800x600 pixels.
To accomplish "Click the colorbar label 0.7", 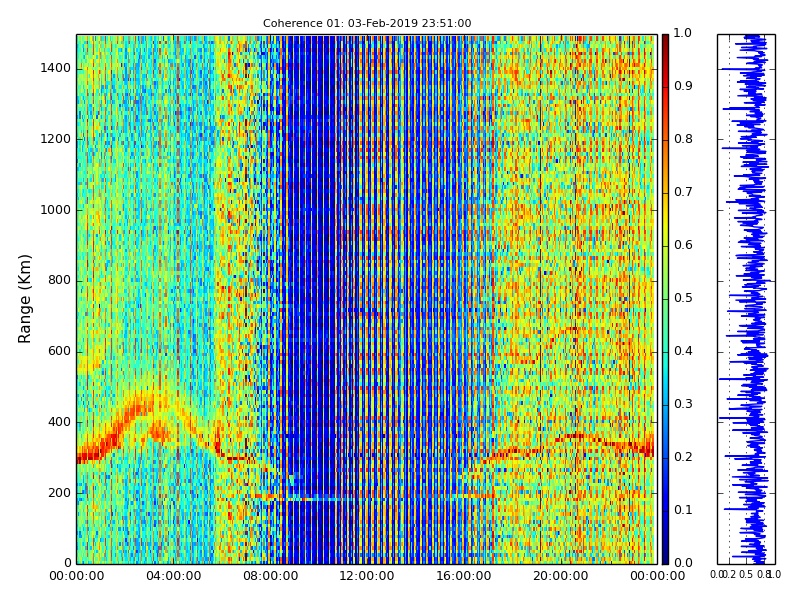I will [683, 192].
